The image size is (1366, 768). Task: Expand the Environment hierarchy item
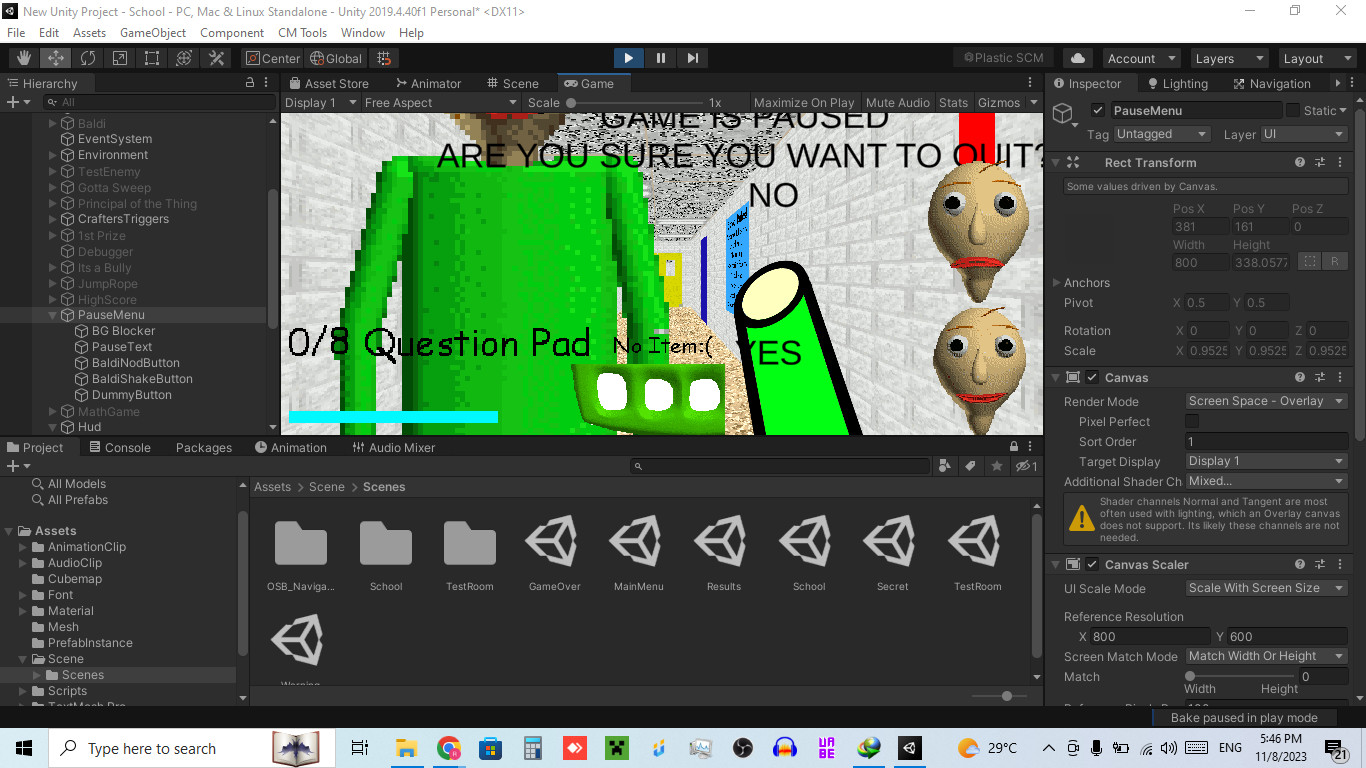(53, 155)
